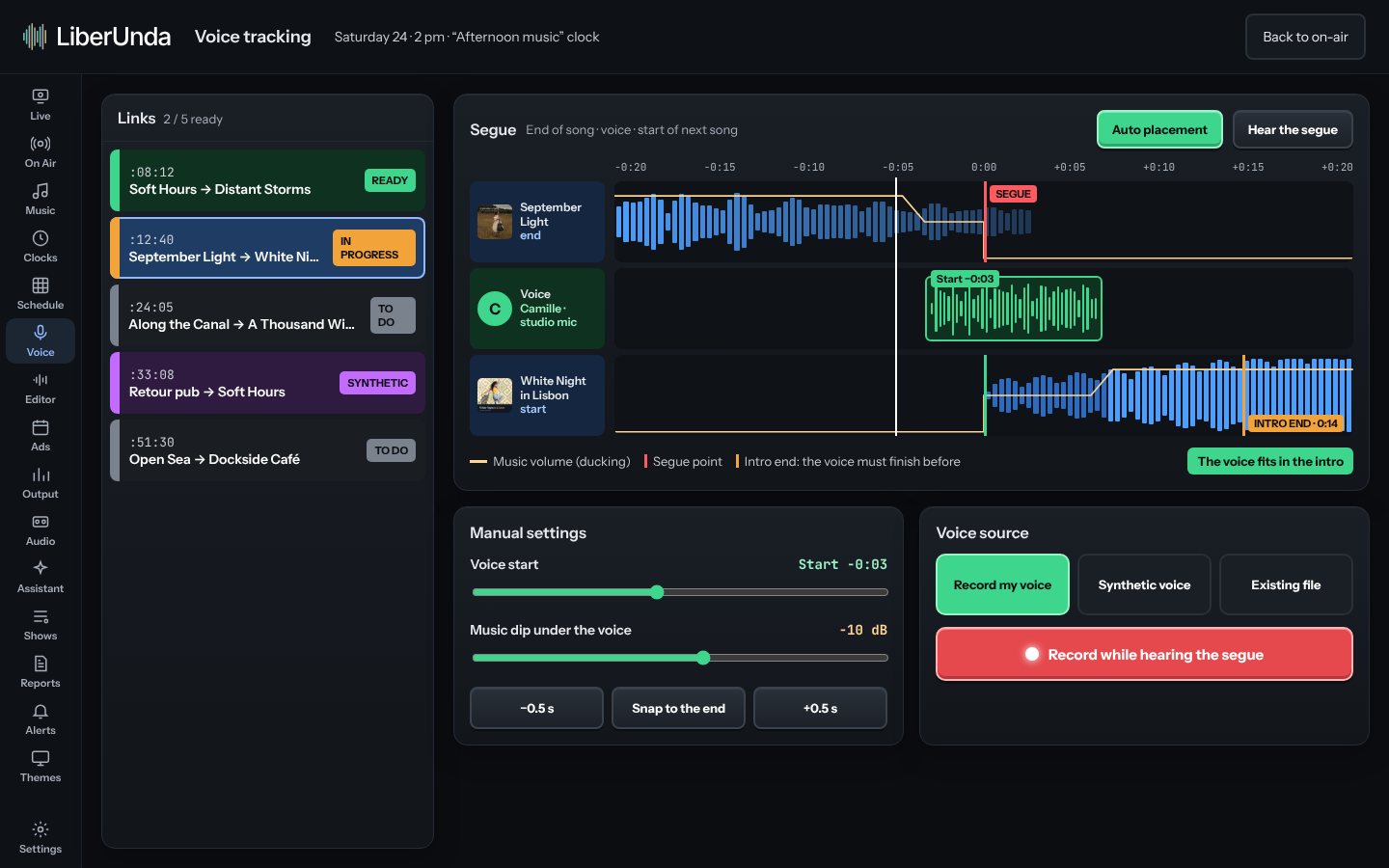The width and height of the screenshot is (1389, 868).
Task: Open Settings gear in sidebar
Action: [41, 838]
